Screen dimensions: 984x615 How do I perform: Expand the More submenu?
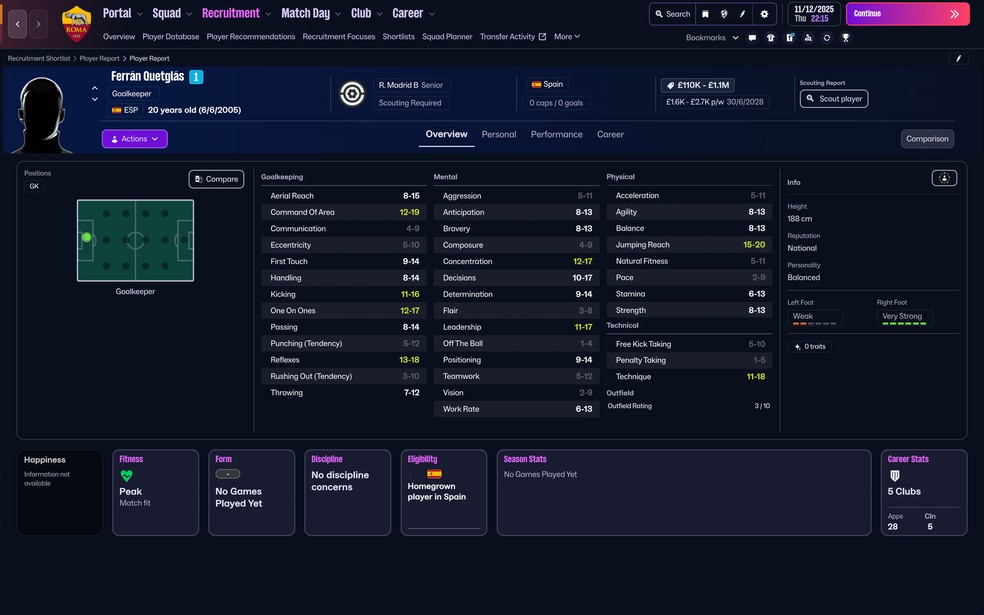tap(566, 37)
